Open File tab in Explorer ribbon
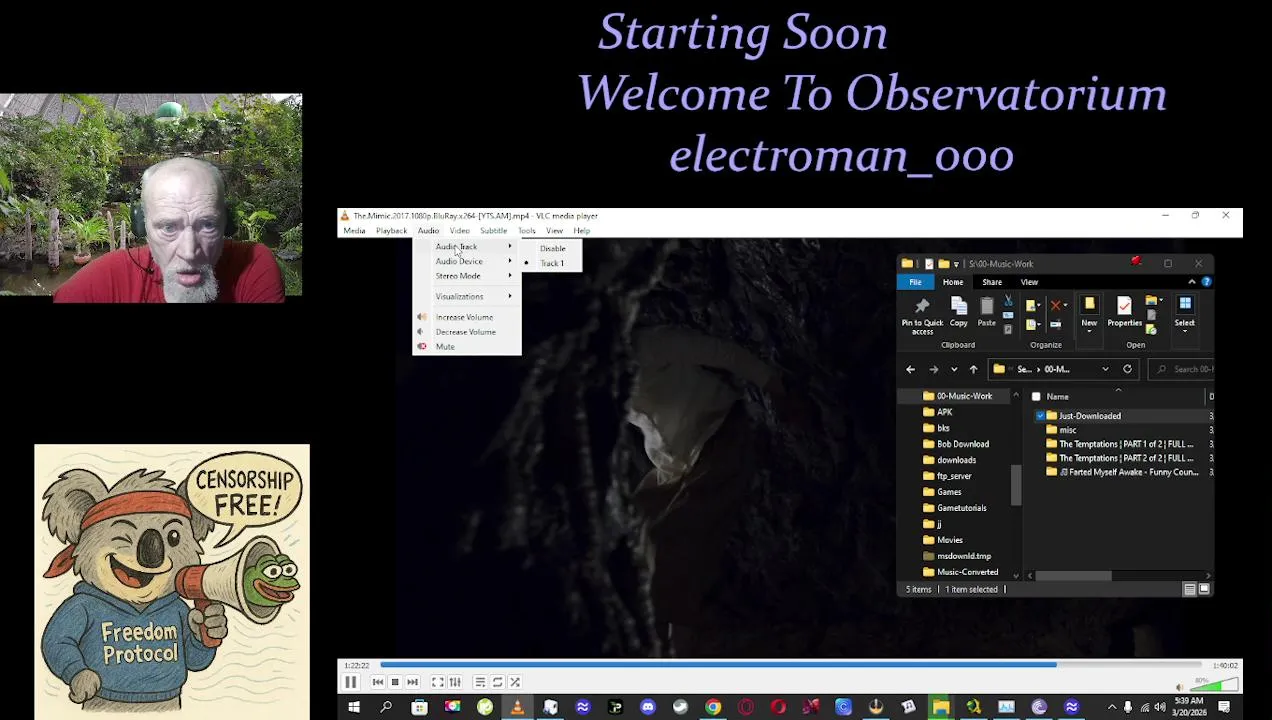Image resolution: width=1272 pixels, height=720 pixels. 915,282
